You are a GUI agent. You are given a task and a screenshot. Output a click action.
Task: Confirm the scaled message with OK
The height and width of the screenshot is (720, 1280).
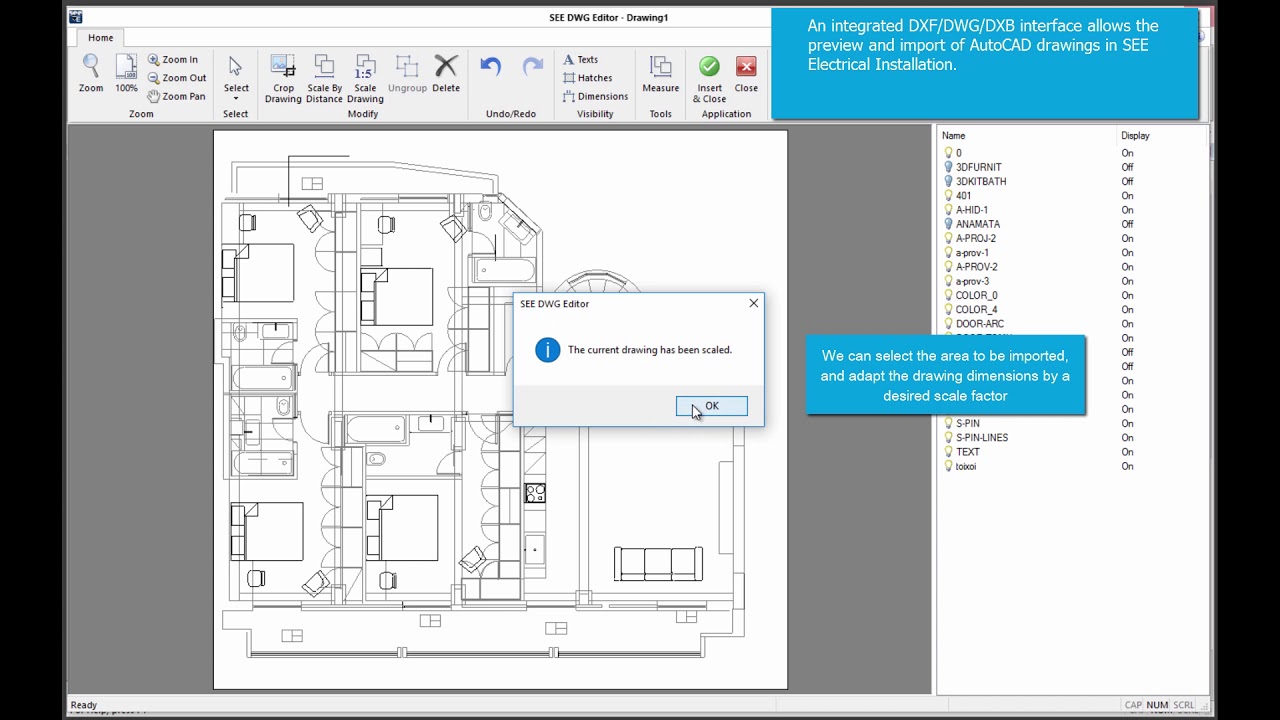point(711,406)
